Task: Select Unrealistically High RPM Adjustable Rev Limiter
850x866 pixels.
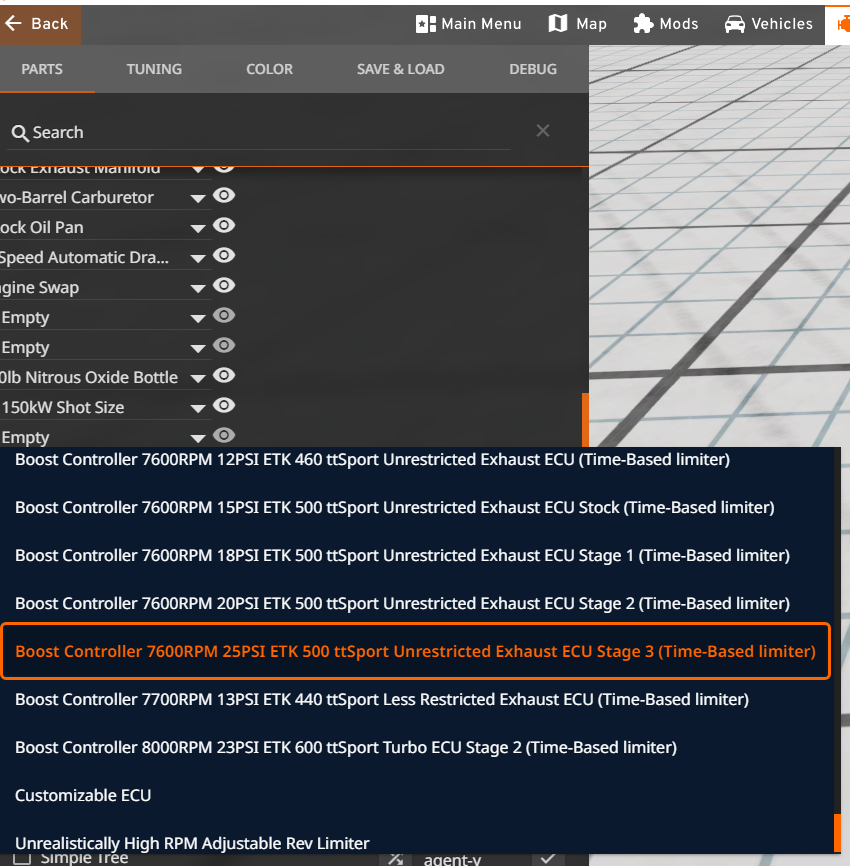Action: [x=416, y=843]
